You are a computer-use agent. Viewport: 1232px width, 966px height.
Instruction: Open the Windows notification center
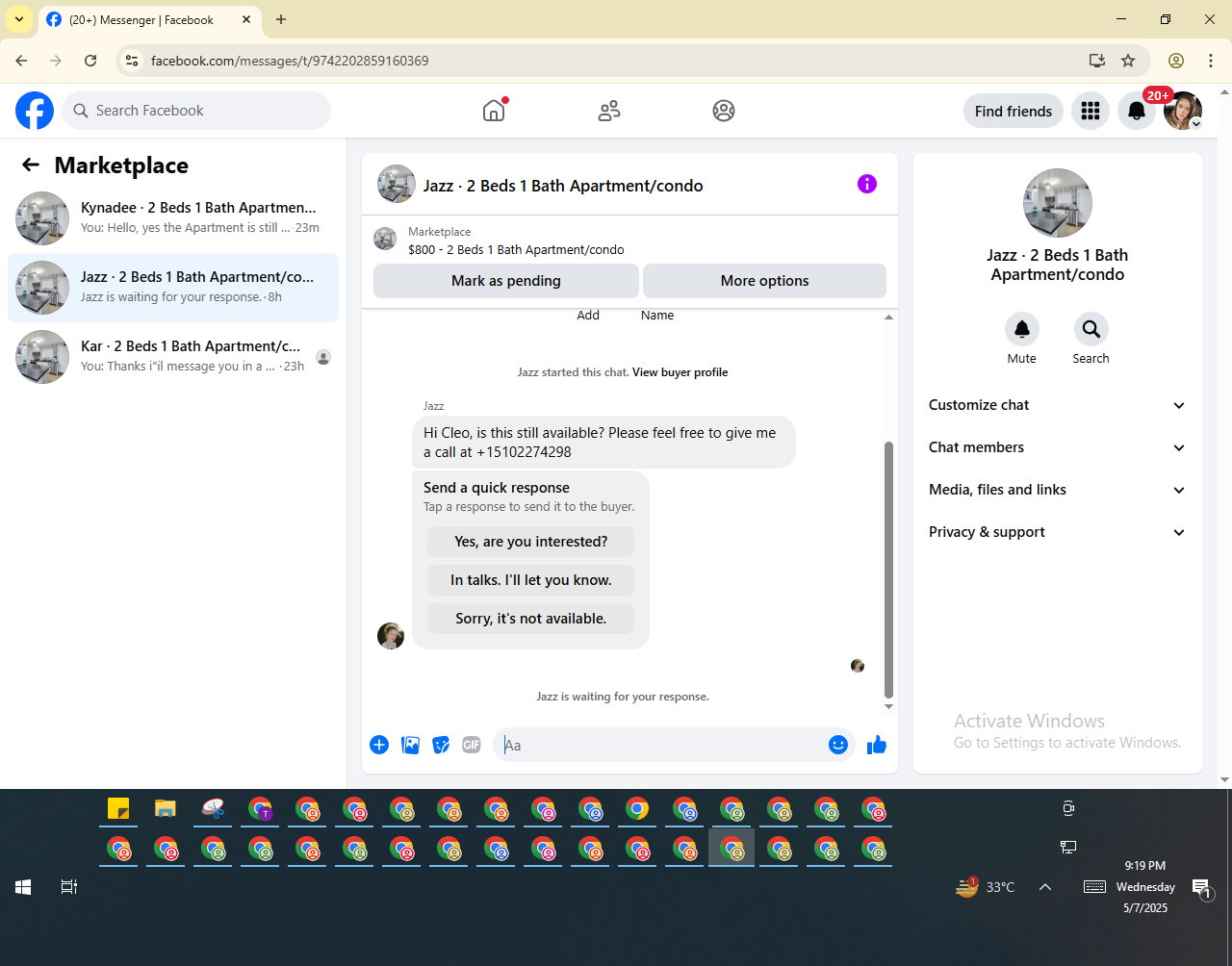pyautogui.click(x=1201, y=888)
